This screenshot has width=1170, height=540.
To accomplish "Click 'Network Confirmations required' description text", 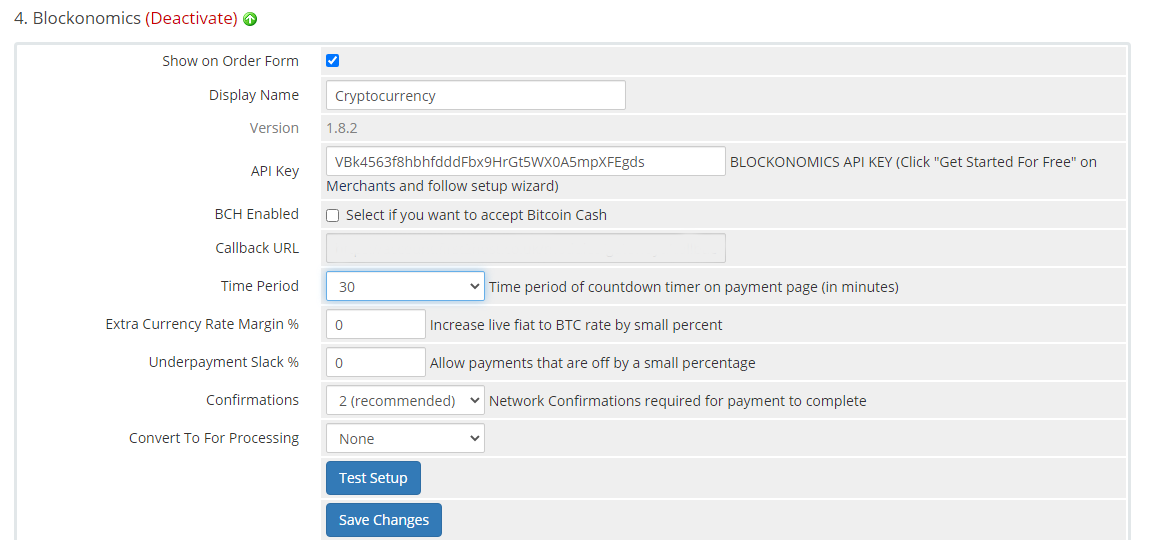I will (x=678, y=401).
